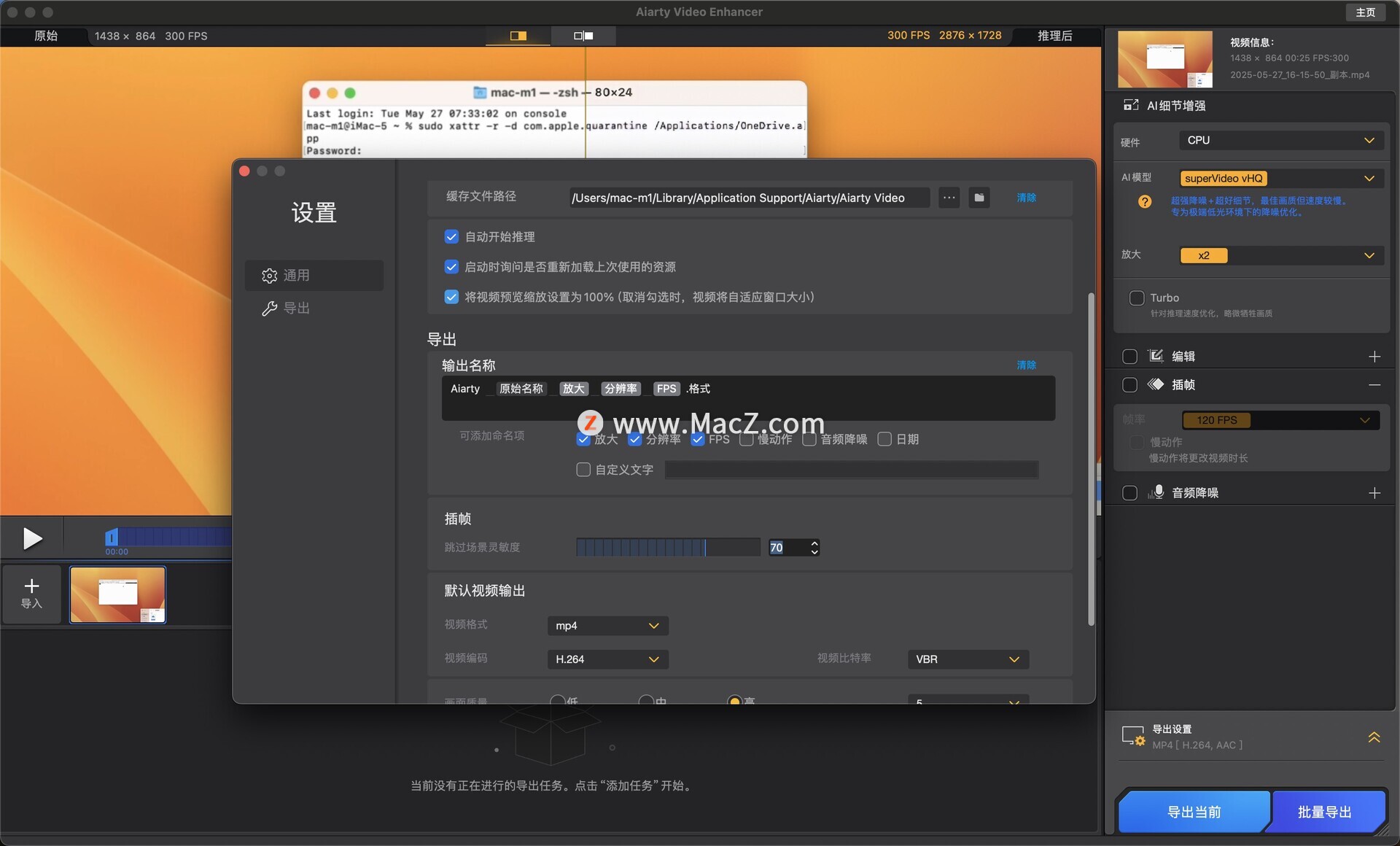The height and width of the screenshot is (846, 1400).
Task: Open the 放大 x2 dropdown
Action: 1280,255
